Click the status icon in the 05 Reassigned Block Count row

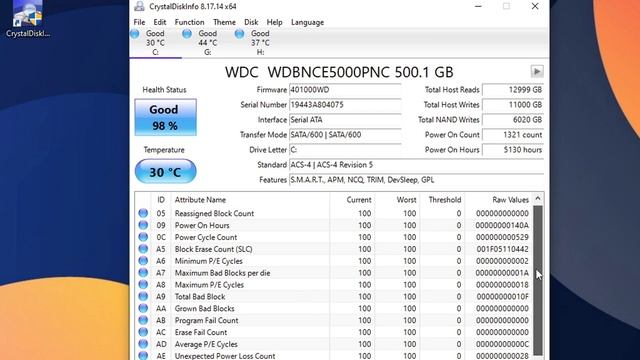pyautogui.click(x=143, y=213)
